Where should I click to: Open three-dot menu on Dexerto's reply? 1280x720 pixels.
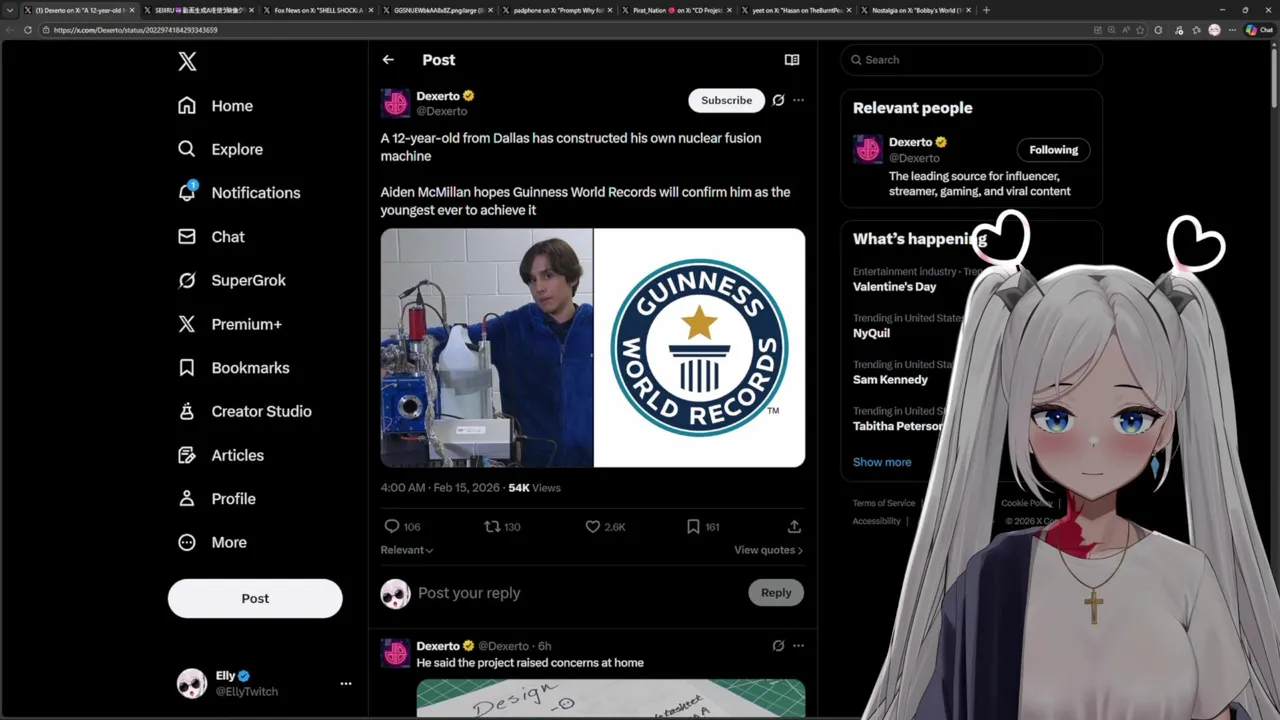[x=798, y=646]
